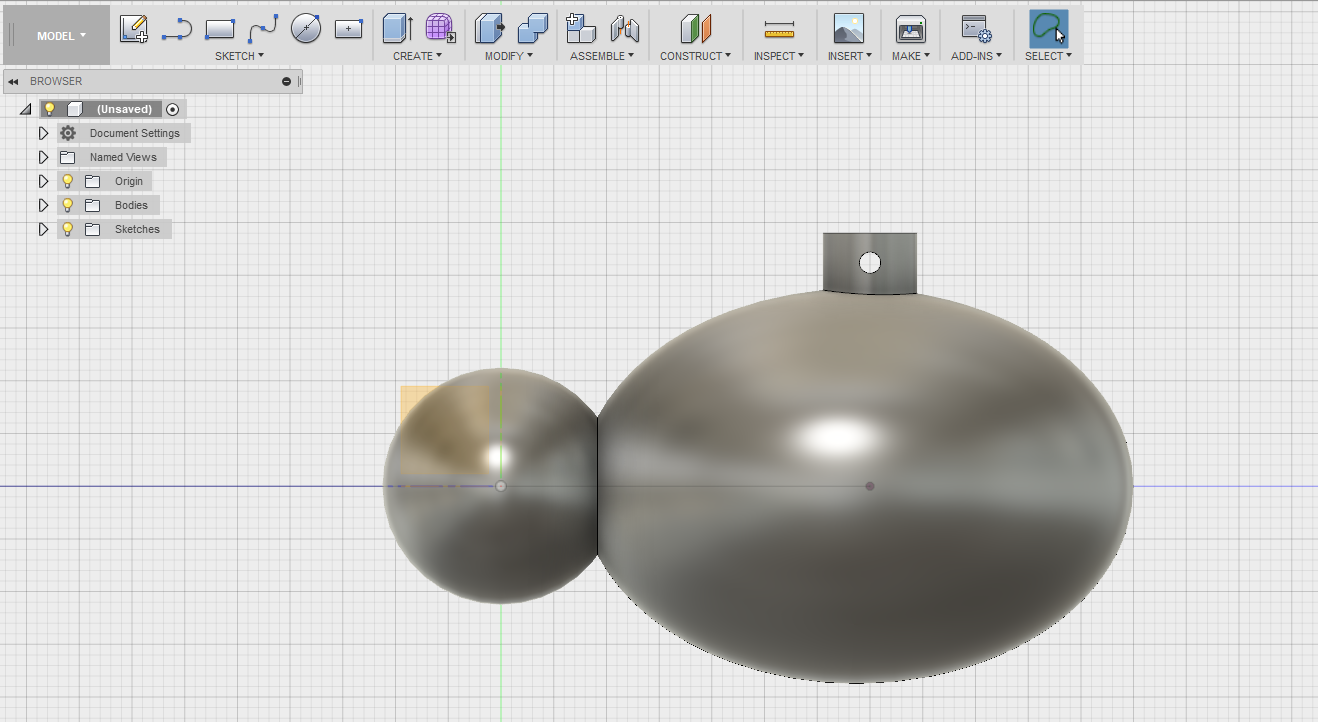The height and width of the screenshot is (722, 1318).
Task: Click the Scripts and Add-Ins icon
Action: tap(975, 29)
